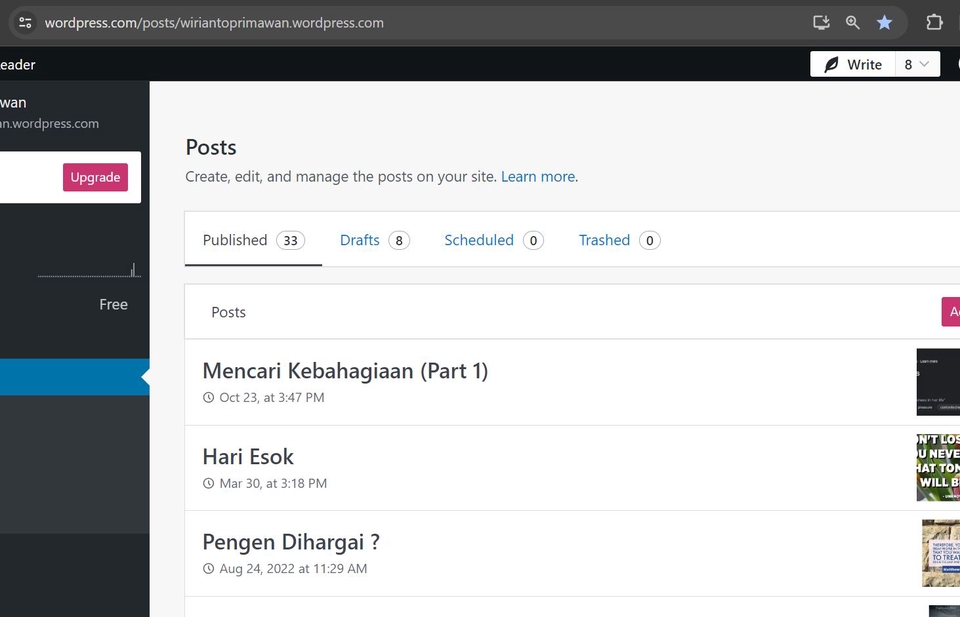Click the install app icon in address bar
Image resolution: width=960 pixels, height=617 pixels.
[821, 22]
